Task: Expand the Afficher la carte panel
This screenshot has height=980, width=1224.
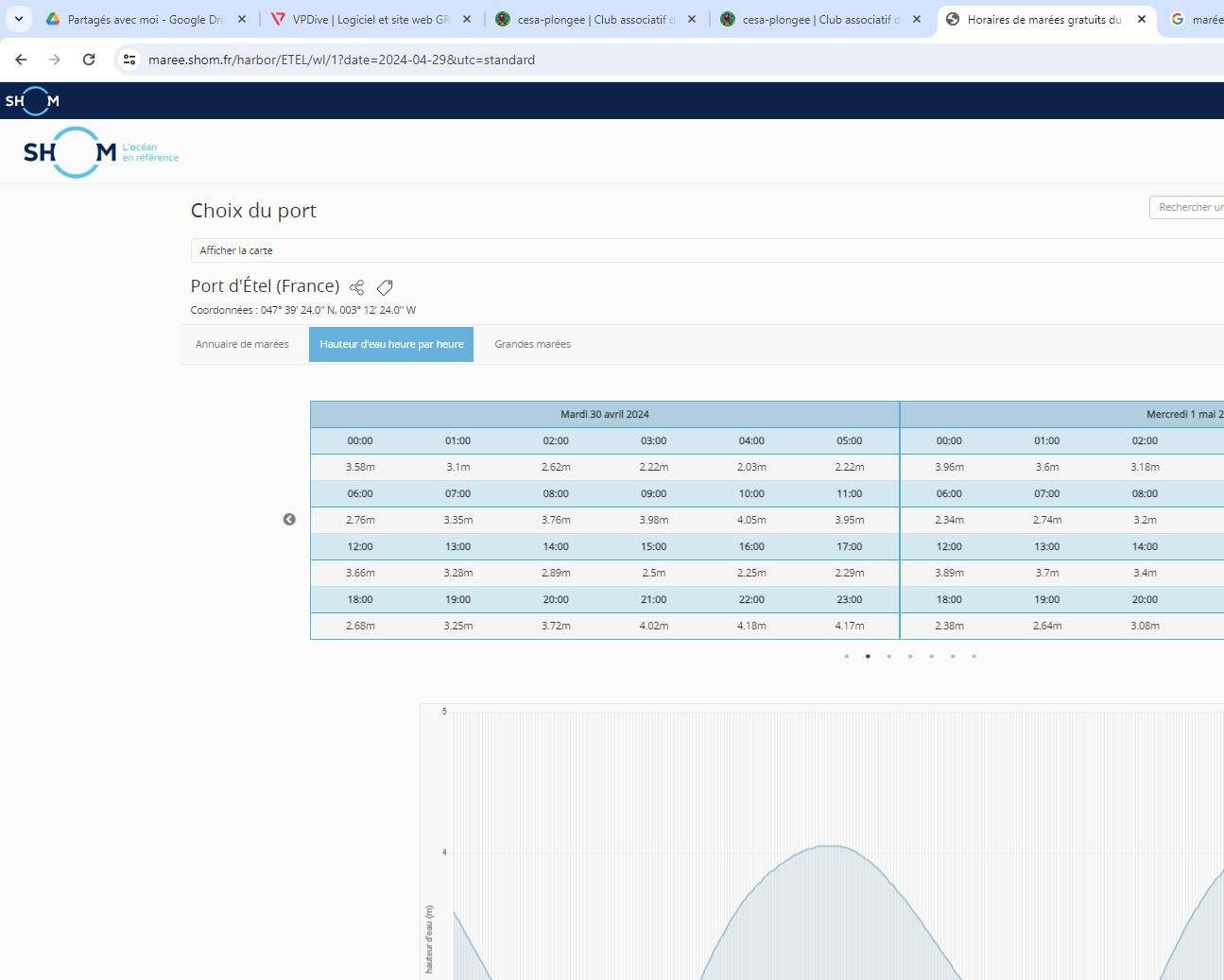Action: tap(236, 250)
